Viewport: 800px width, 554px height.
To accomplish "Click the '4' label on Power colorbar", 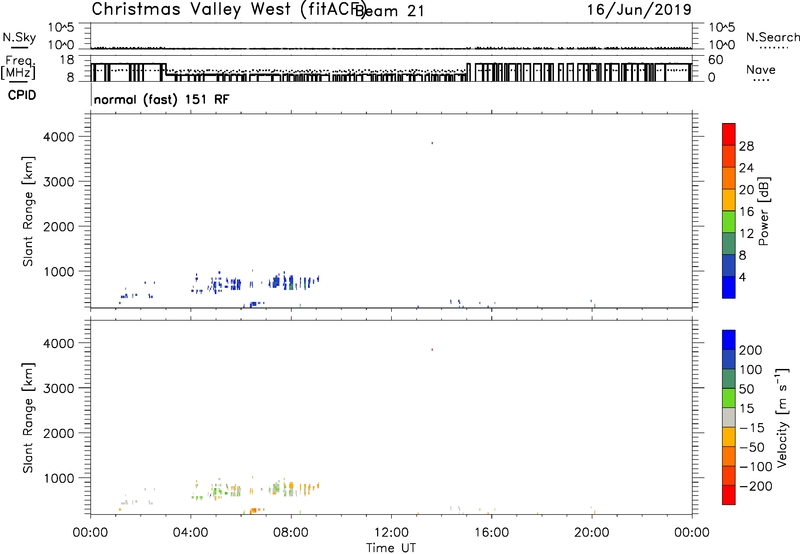I will point(742,277).
